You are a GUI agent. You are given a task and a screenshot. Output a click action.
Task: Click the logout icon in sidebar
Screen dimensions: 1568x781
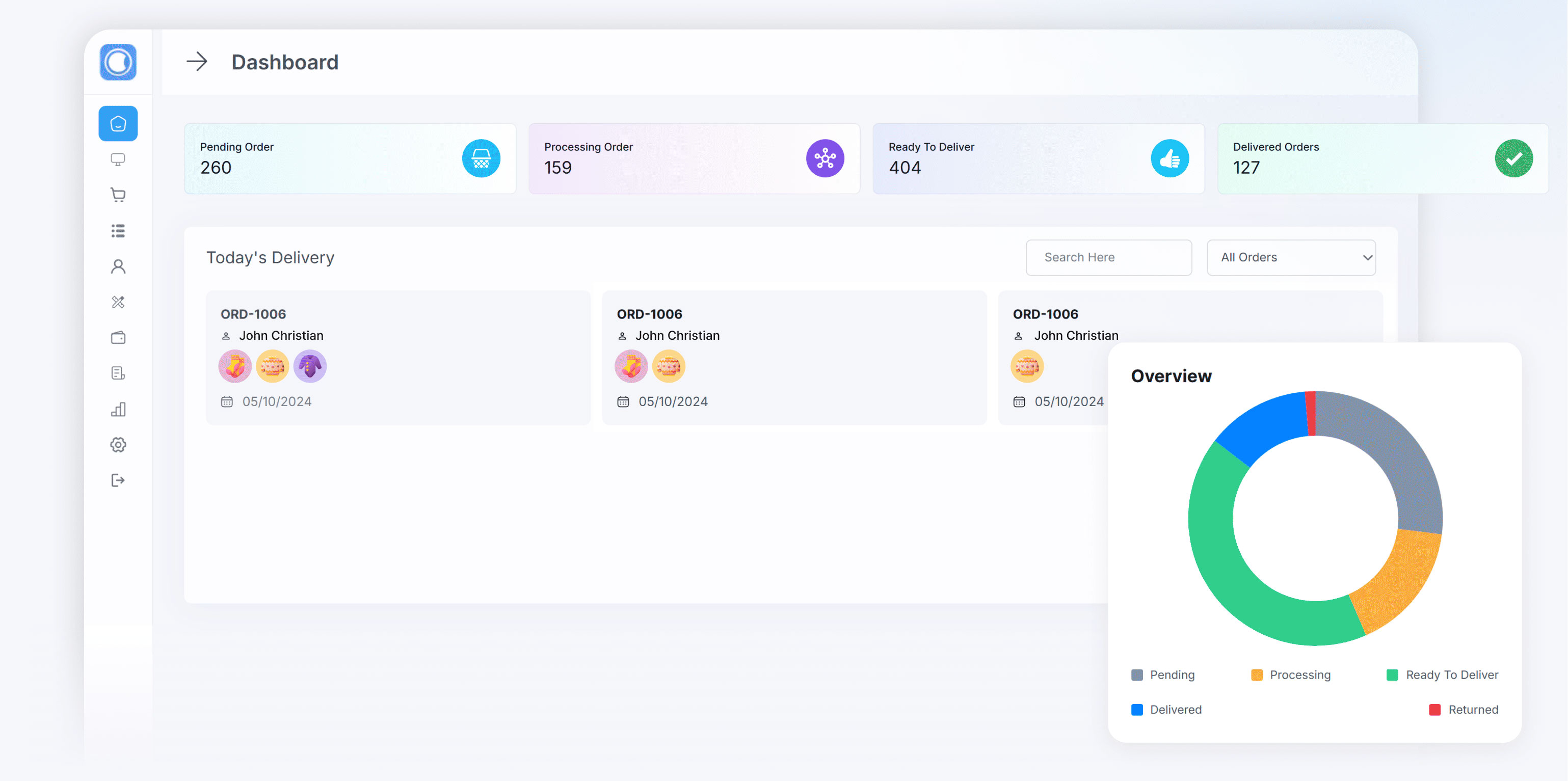[x=118, y=480]
